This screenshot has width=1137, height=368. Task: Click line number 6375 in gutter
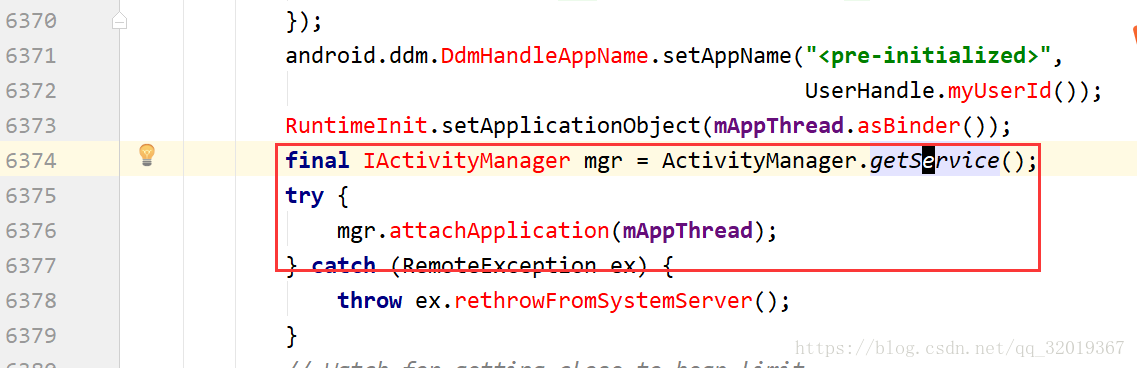tap(31, 196)
